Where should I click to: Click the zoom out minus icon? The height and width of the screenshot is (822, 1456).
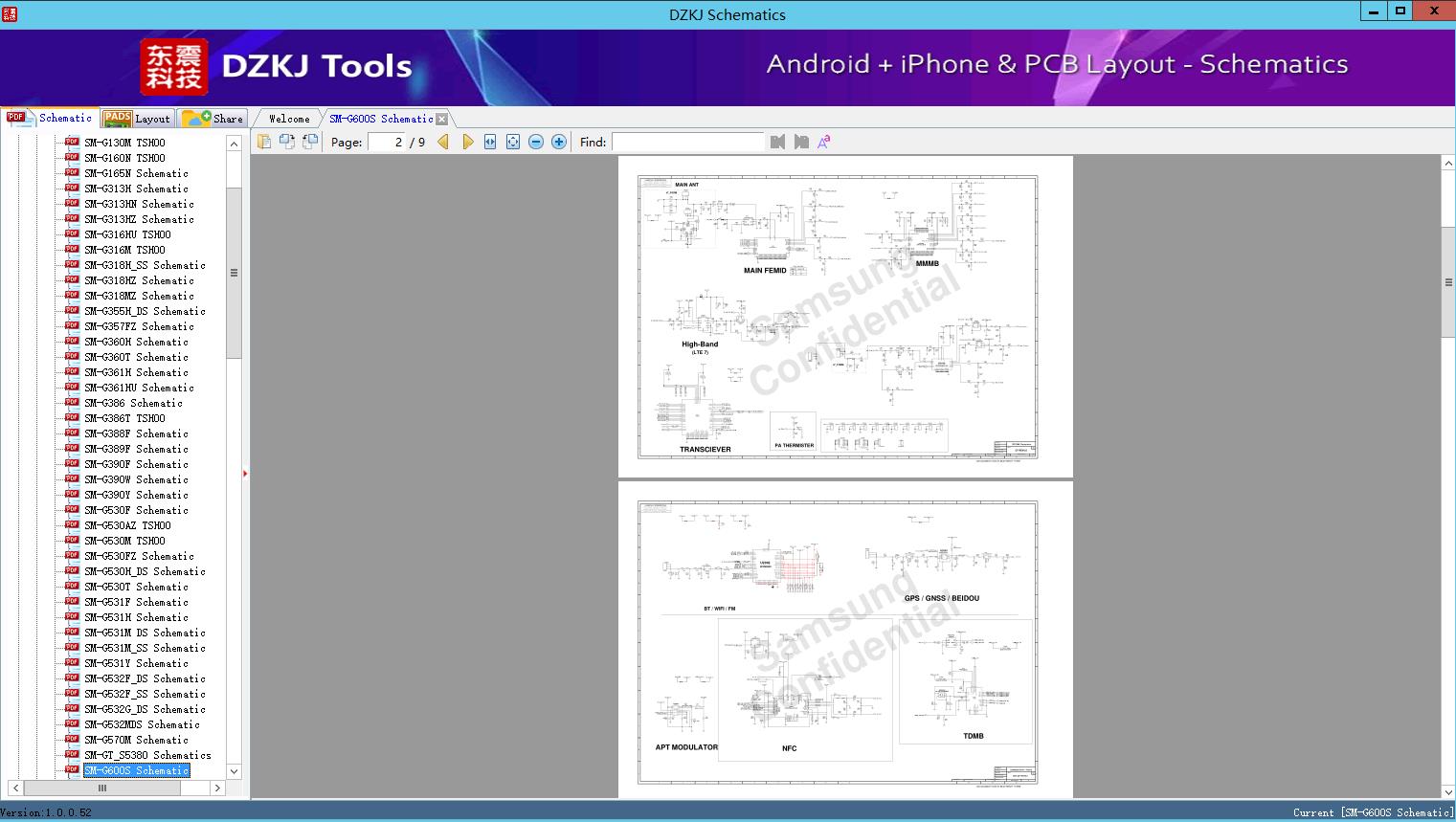pyautogui.click(x=536, y=141)
